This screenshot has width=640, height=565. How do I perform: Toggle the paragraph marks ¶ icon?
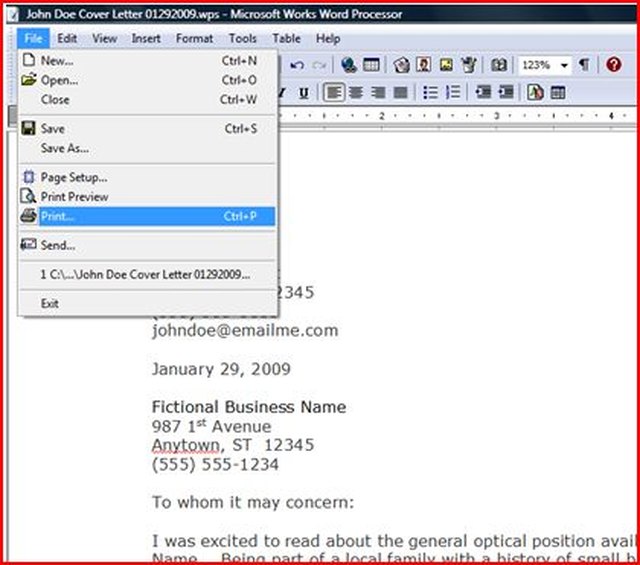(x=584, y=65)
